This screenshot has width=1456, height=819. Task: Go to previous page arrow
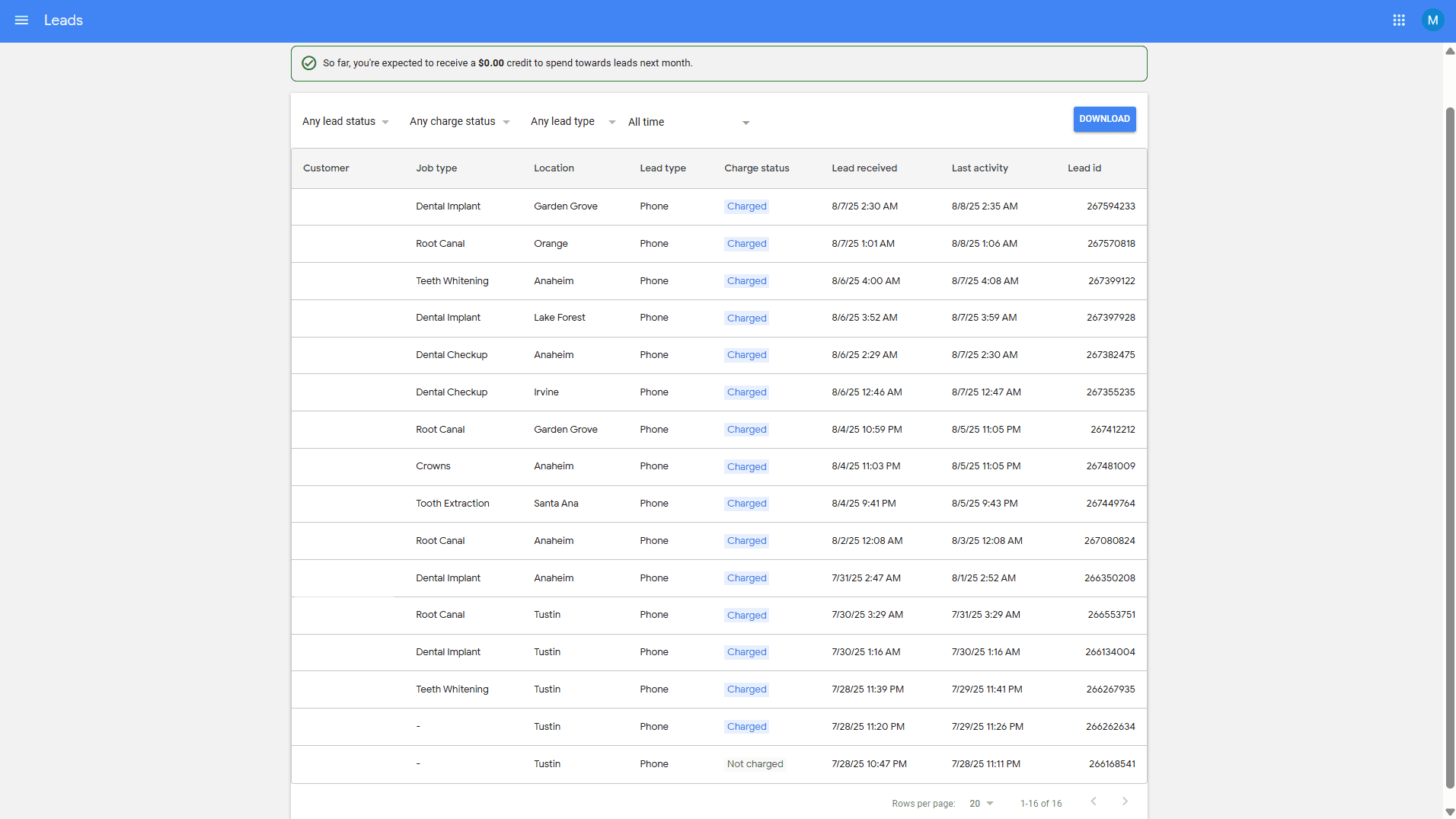click(x=1094, y=801)
